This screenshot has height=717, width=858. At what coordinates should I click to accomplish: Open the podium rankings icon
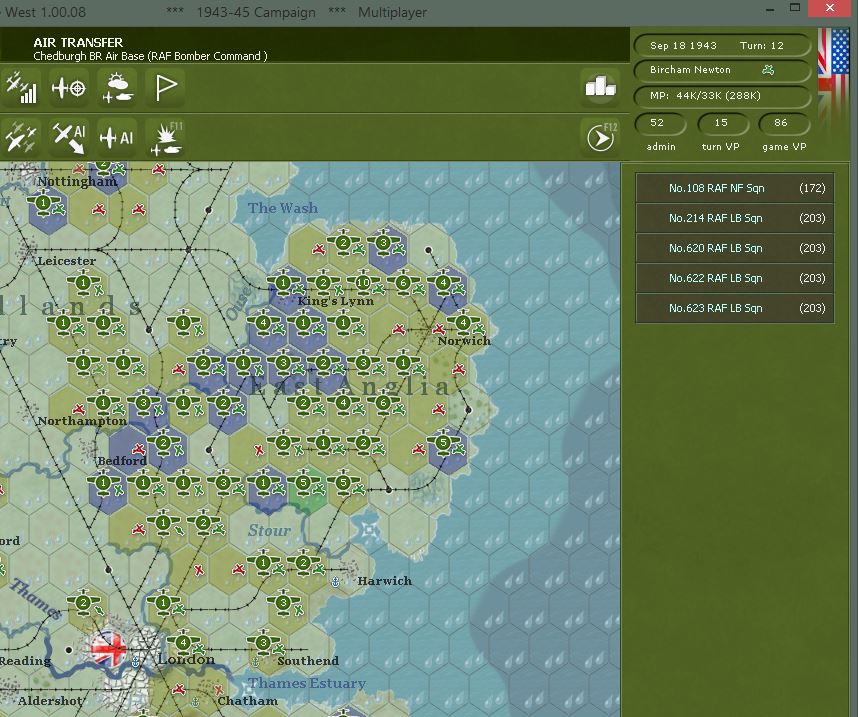(x=600, y=88)
